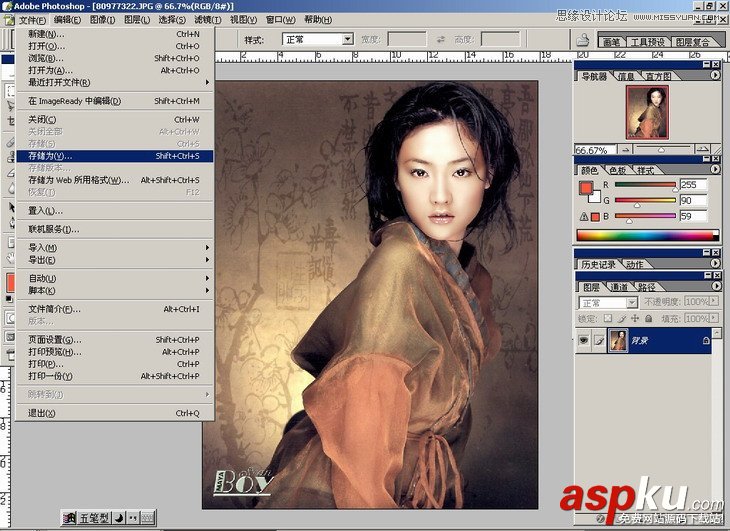Choose 新建 New from File menu
The height and width of the screenshot is (531, 730).
point(115,34)
